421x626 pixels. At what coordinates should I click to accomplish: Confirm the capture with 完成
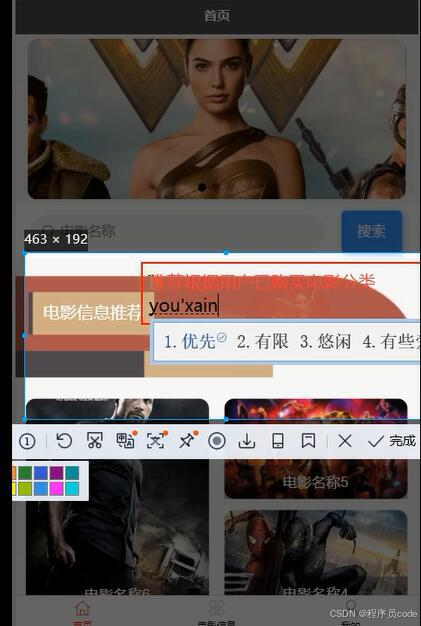pyautogui.click(x=392, y=441)
